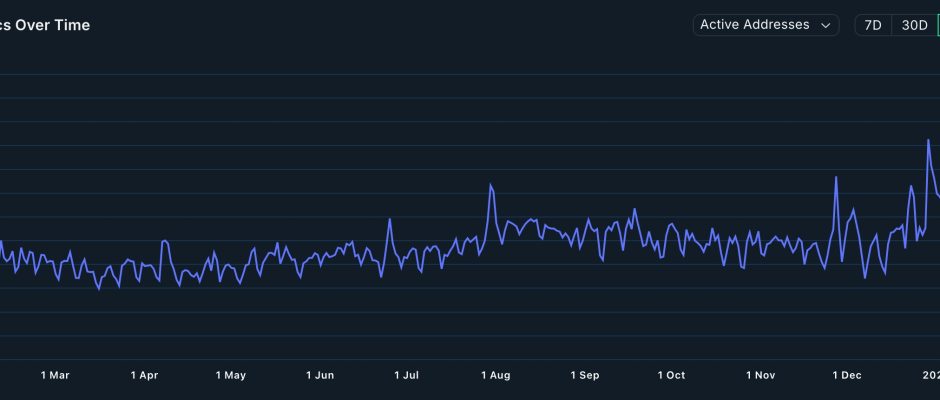This screenshot has height=400, width=940.
Task: Click the 1 Jul date label
Action: click(407, 375)
